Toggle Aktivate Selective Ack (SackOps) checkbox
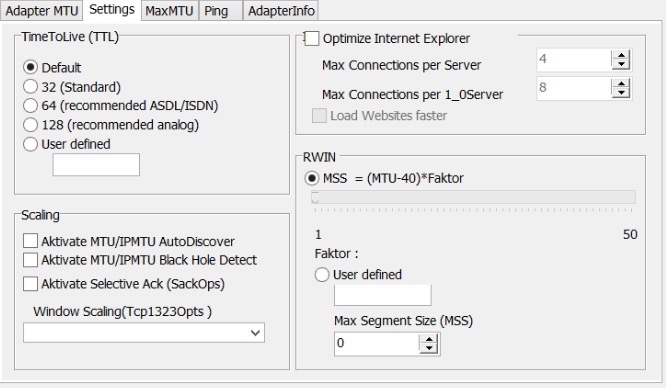Image resolution: width=666 pixels, height=388 pixels. [x=31, y=283]
